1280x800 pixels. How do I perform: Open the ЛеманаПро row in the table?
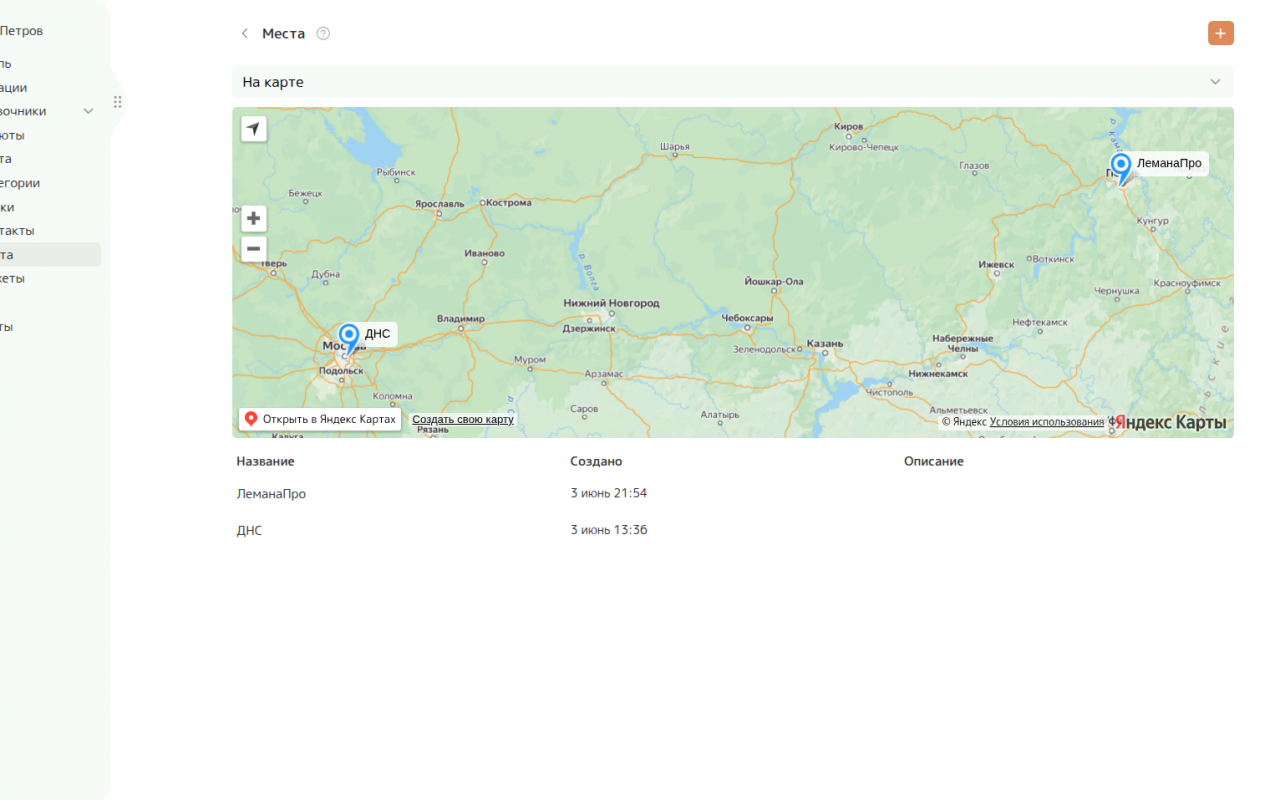(733, 493)
